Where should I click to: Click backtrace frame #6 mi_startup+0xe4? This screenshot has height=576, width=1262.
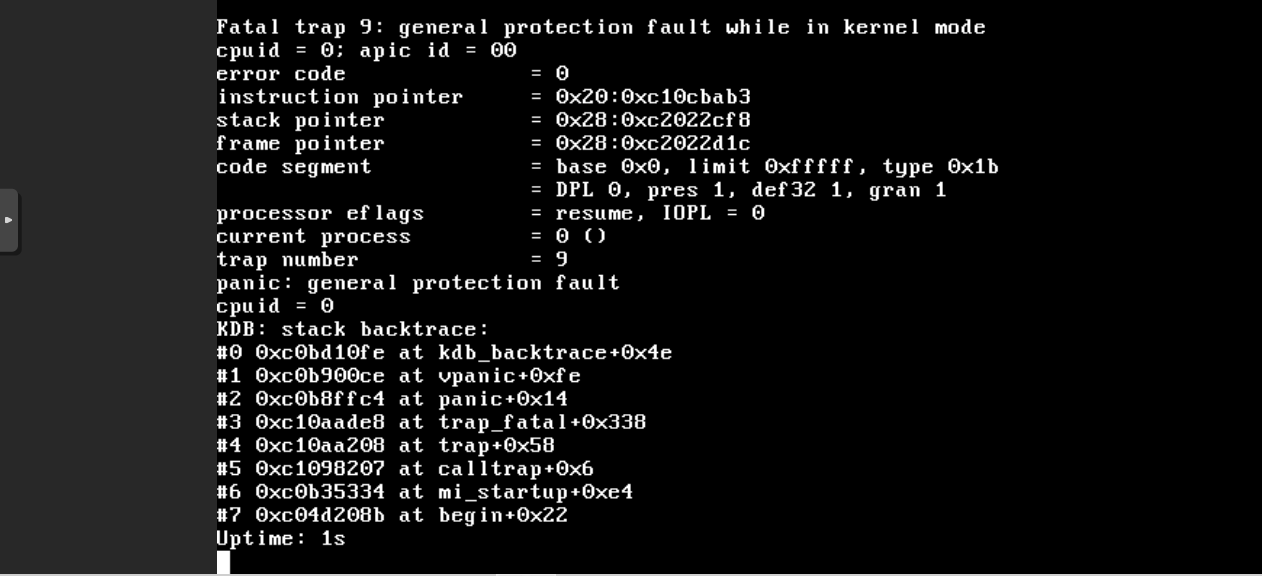point(425,492)
